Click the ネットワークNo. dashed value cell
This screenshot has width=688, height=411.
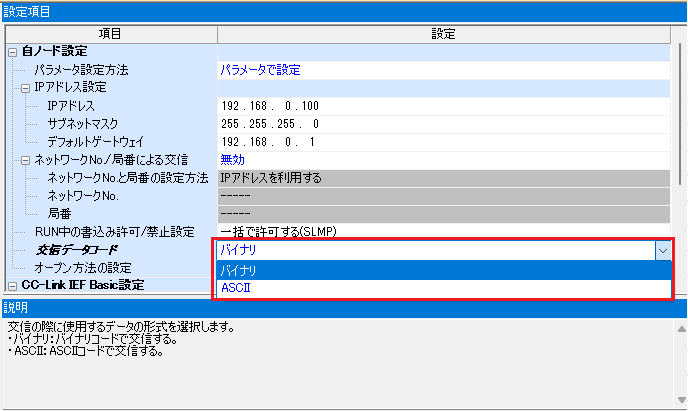(444, 196)
